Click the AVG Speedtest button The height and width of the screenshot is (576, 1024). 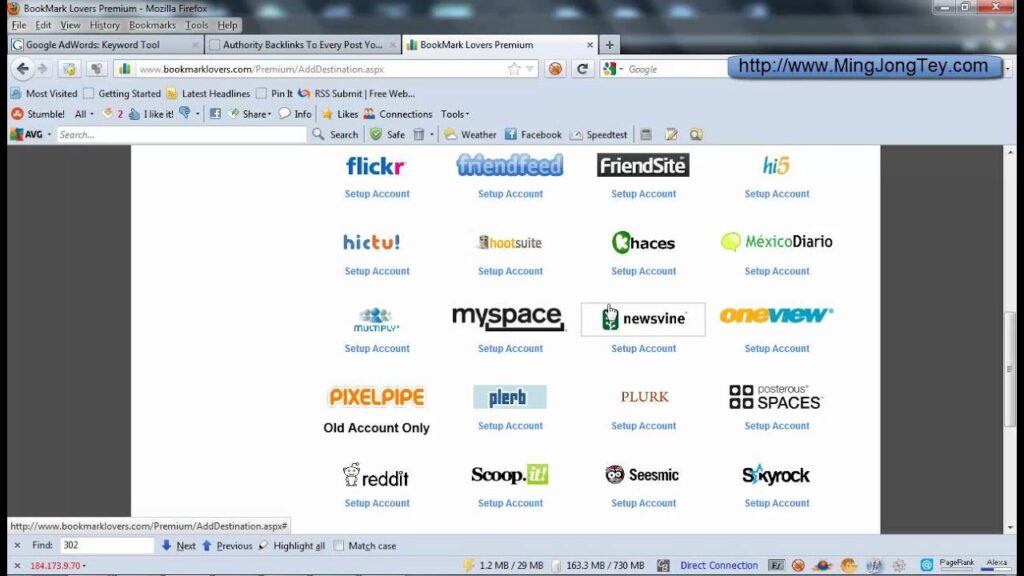(599, 135)
